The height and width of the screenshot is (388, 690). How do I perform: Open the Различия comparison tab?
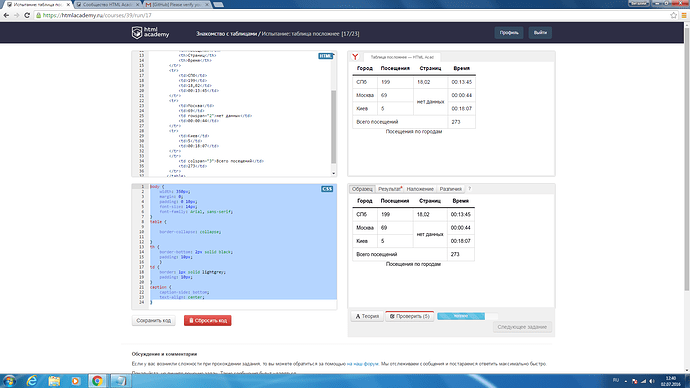click(x=451, y=189)
